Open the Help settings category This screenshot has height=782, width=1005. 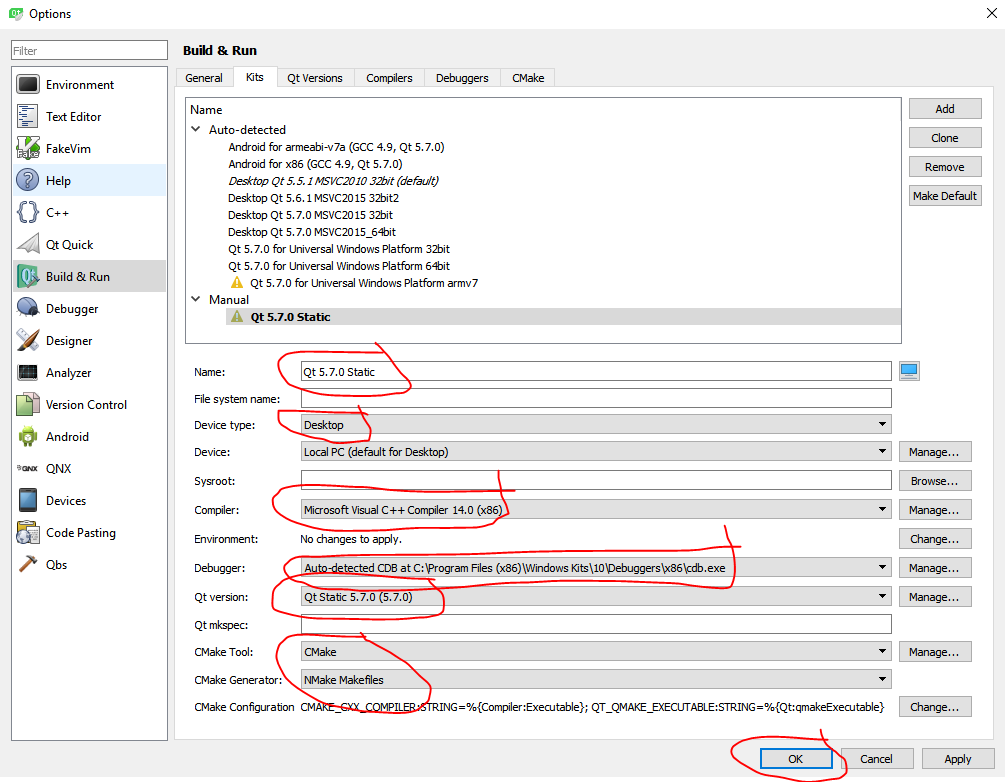click(x=89, y=181)
